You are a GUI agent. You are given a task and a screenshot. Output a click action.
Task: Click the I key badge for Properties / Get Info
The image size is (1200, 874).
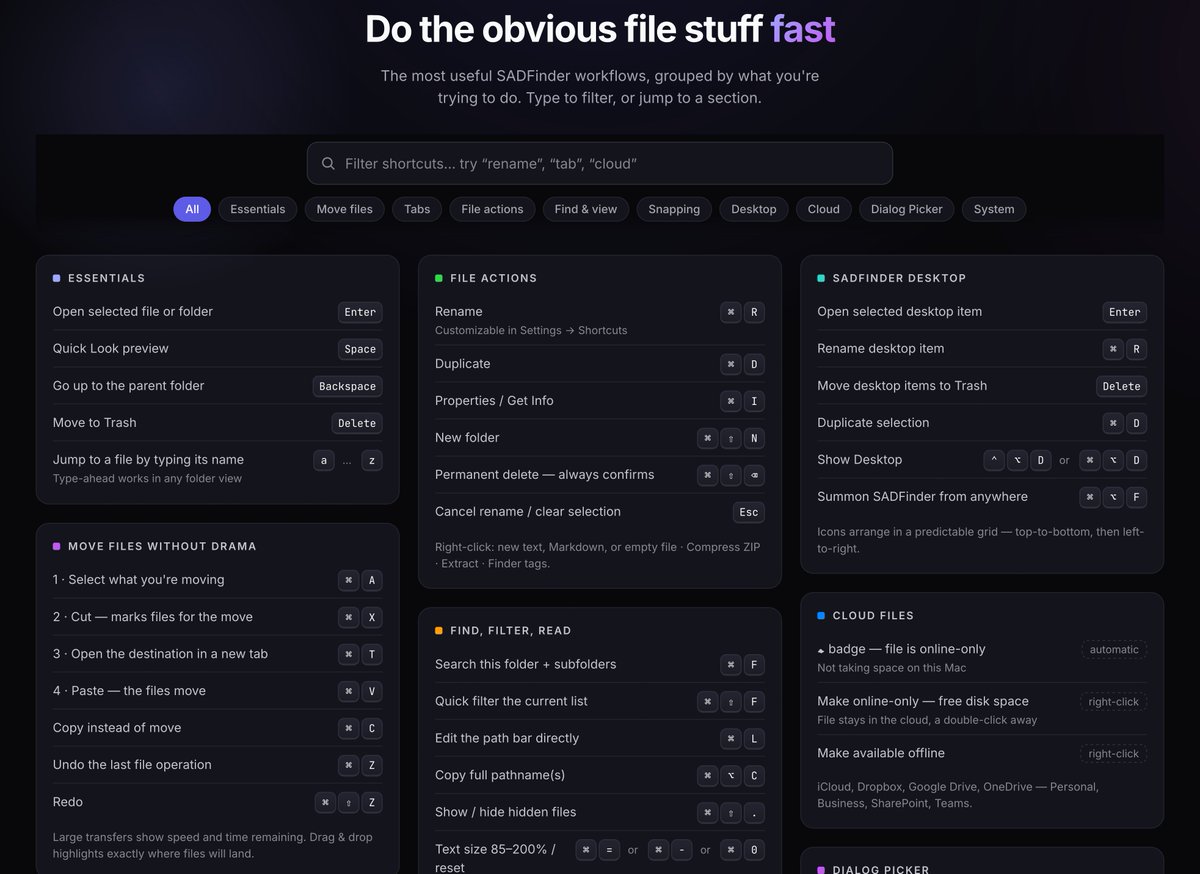[x=754, y=401]
